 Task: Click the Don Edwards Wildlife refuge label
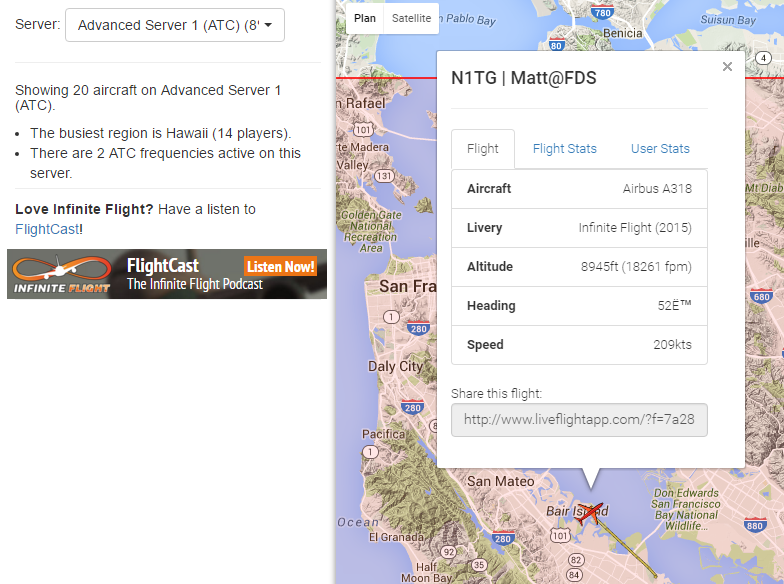click(x=686, y=510)
